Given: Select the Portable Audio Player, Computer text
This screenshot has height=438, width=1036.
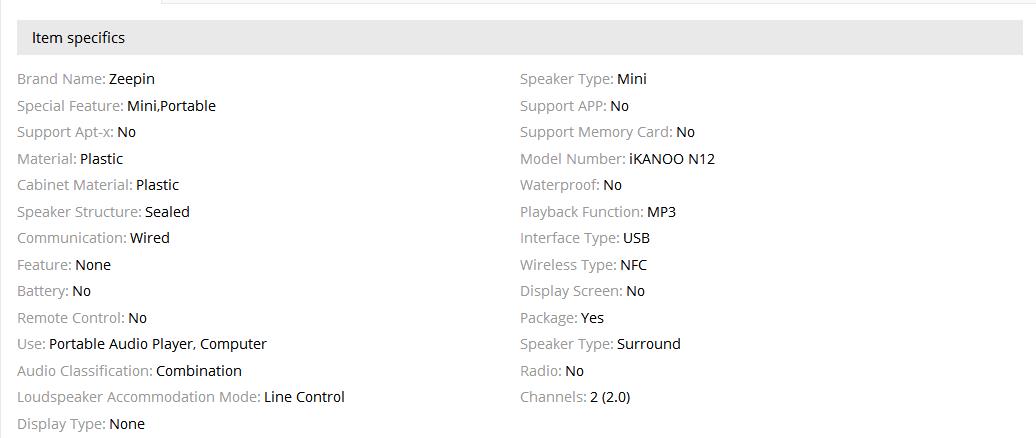Looking at the screenshot, I should coord(158,344).
